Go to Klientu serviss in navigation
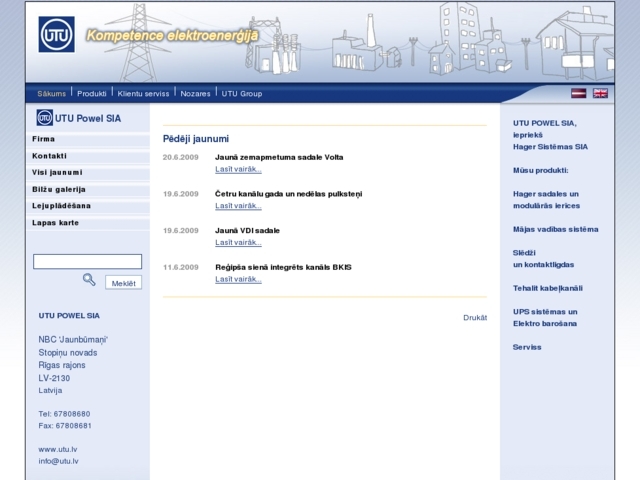Viewport: 640px width, 480px height. [143, 93]
